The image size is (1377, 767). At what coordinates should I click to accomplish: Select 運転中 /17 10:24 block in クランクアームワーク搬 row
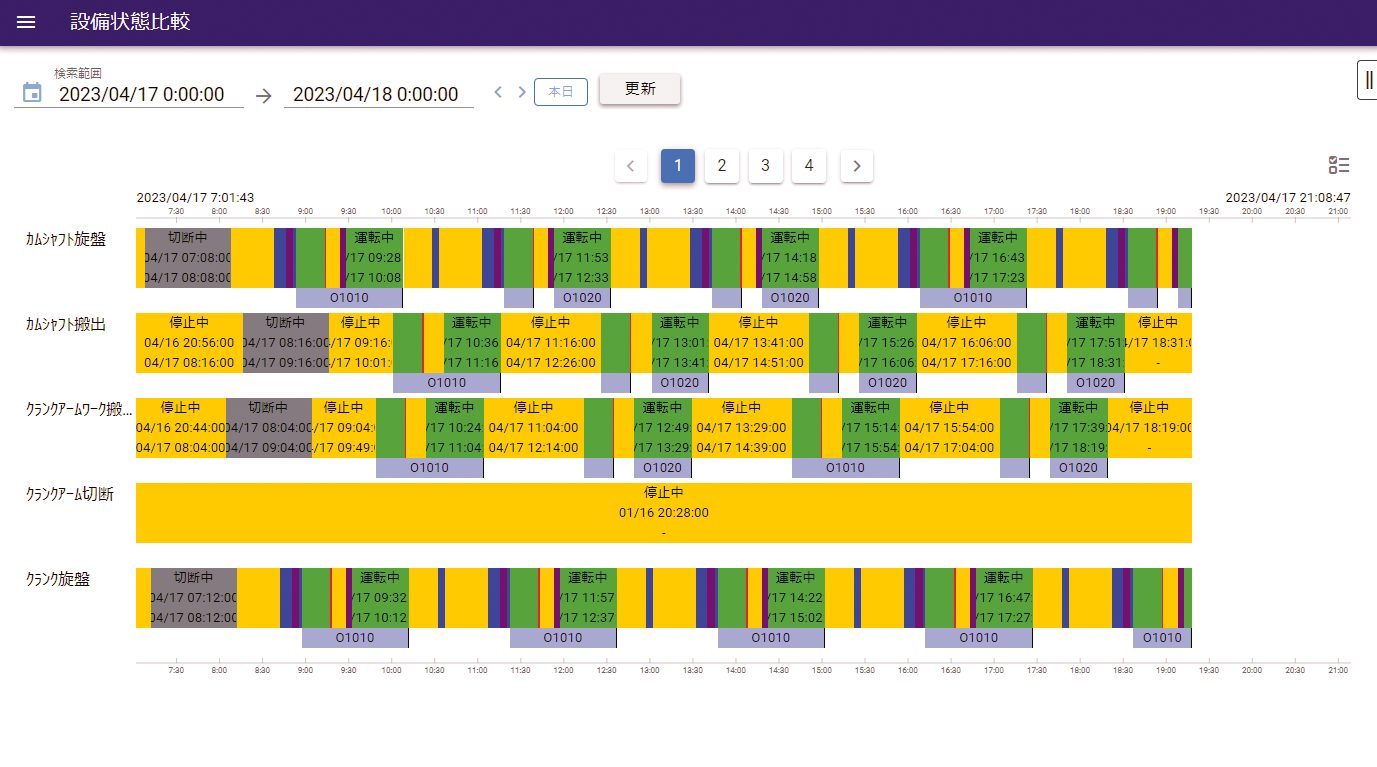(x=455, y=428)
